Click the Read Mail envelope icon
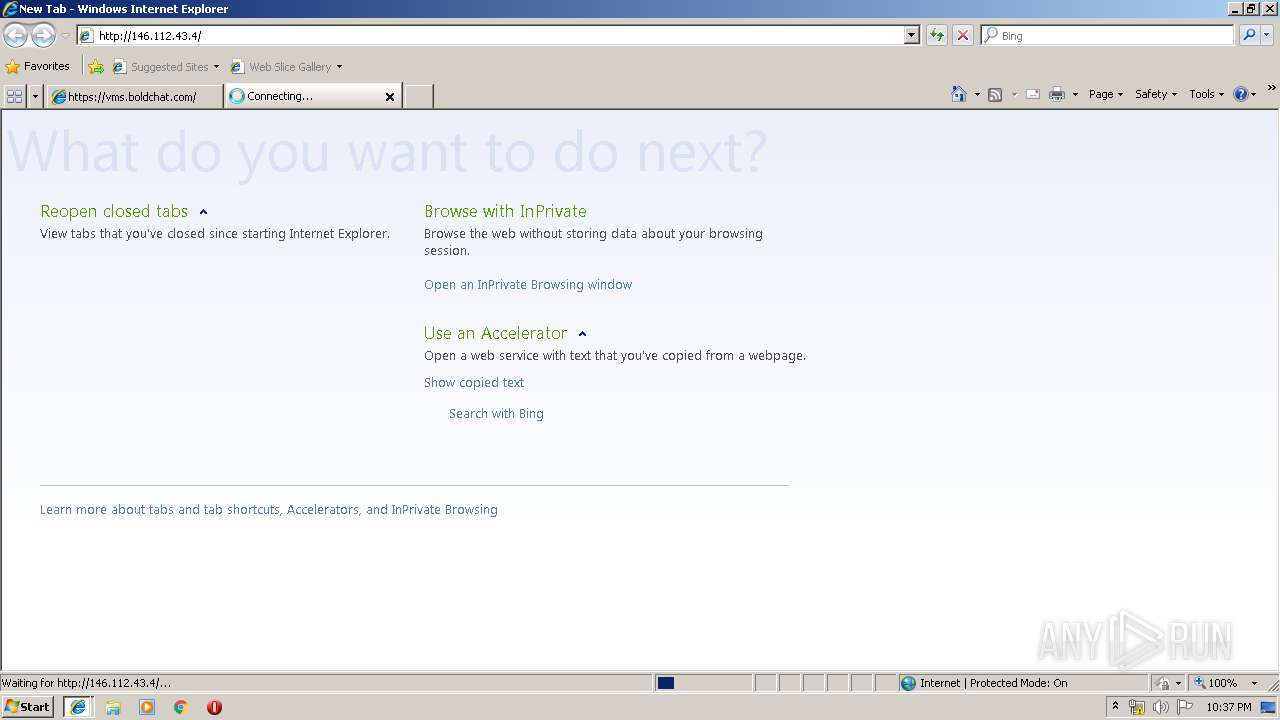 point(1033,95)
